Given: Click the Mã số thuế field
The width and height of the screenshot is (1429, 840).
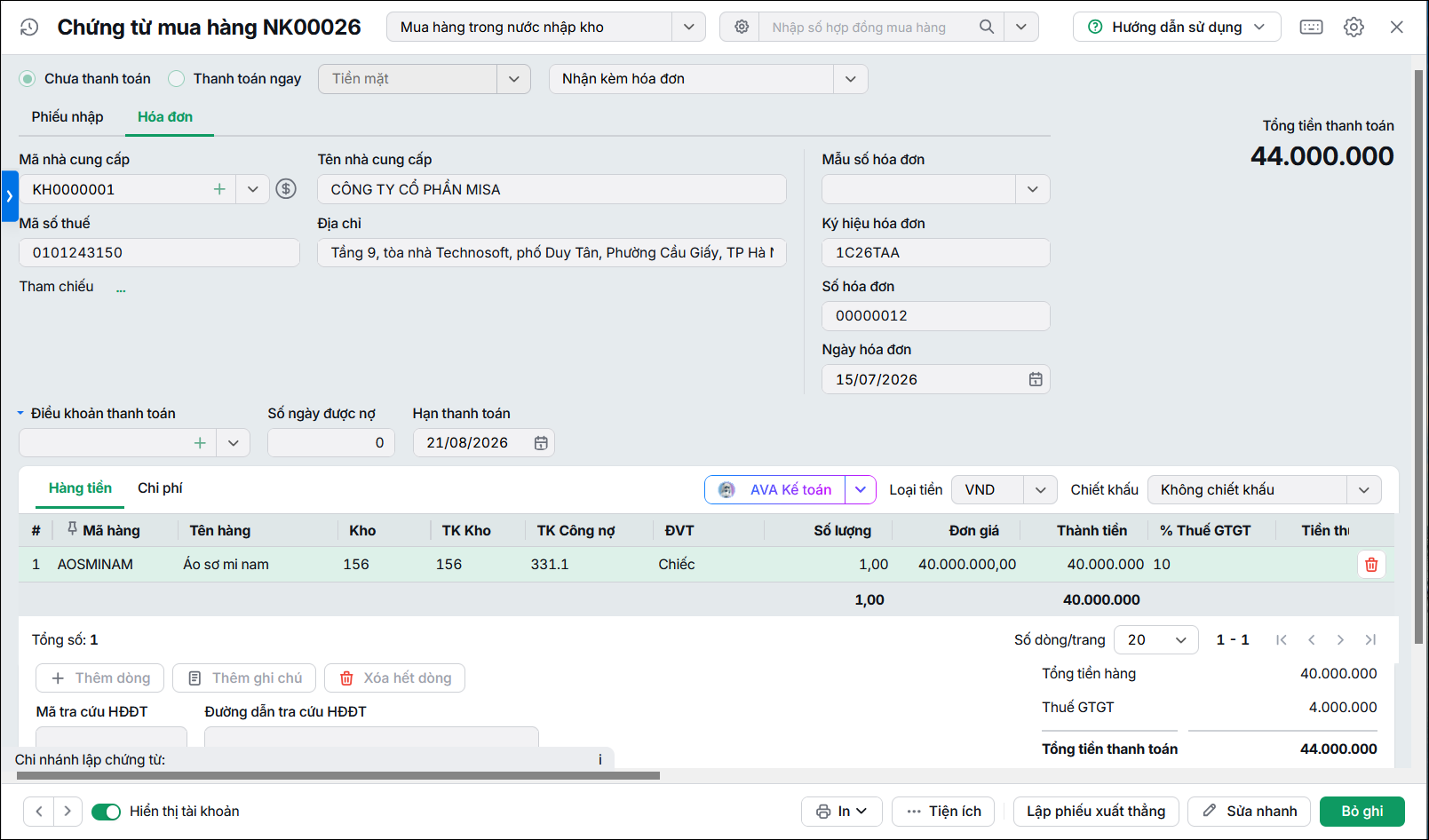Looking at the screenshot, I should pyautogui.click(x=160, y=253).
